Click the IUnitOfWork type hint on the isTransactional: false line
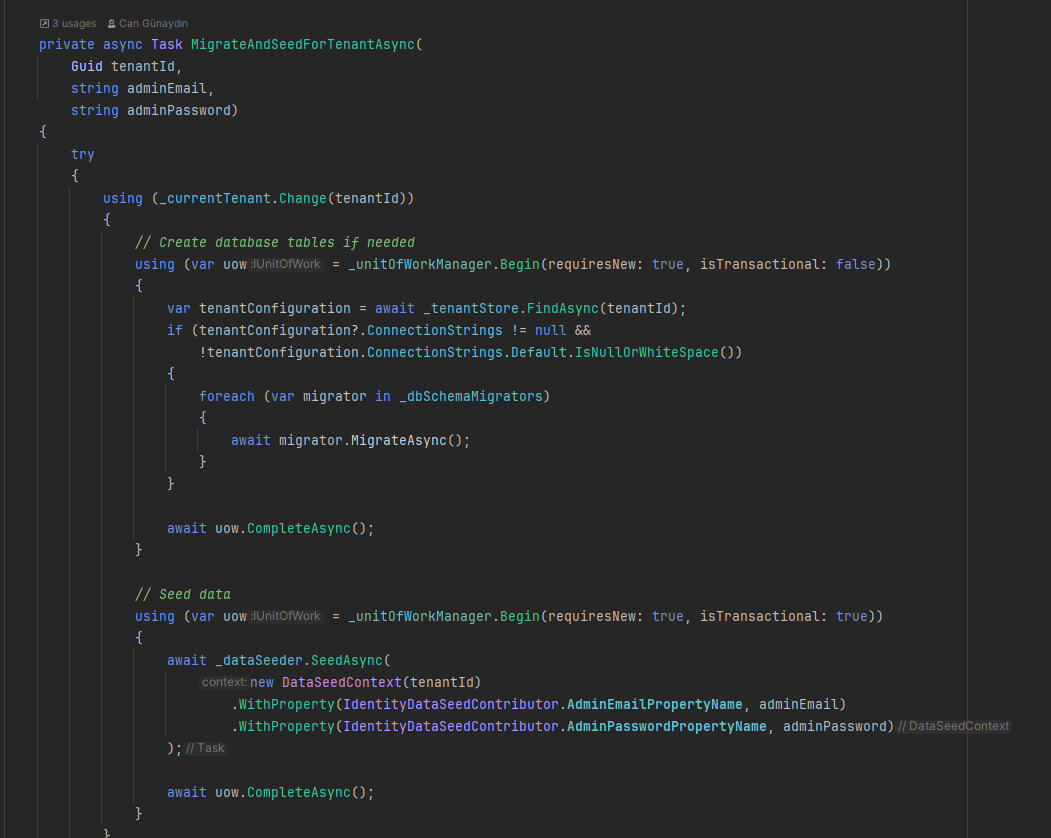This screenshot has width=1051, height=838. pos(286,264)
